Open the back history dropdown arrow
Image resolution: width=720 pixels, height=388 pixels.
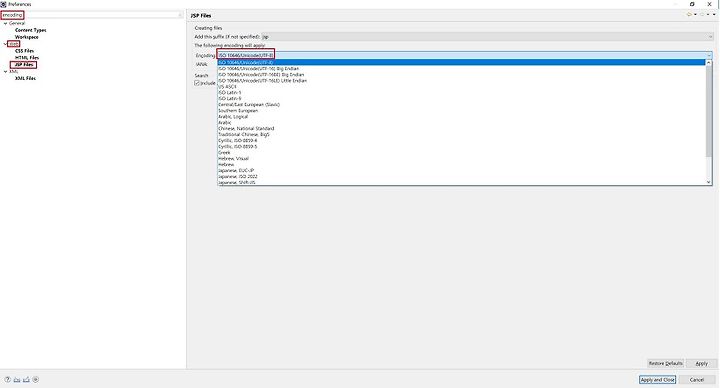click(x=695, y=15)
